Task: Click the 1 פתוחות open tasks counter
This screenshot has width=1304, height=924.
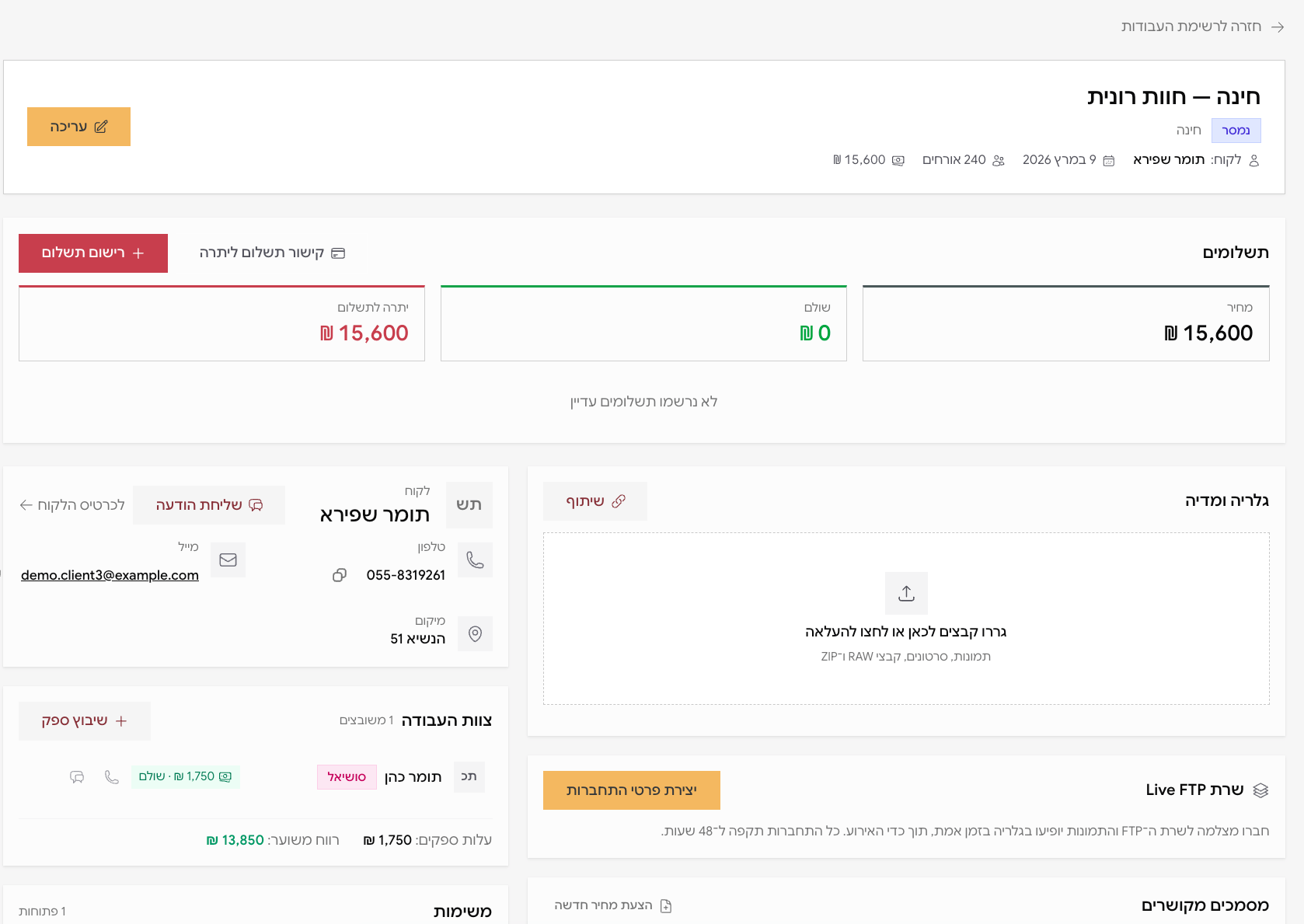Action: tap(43, 912)
